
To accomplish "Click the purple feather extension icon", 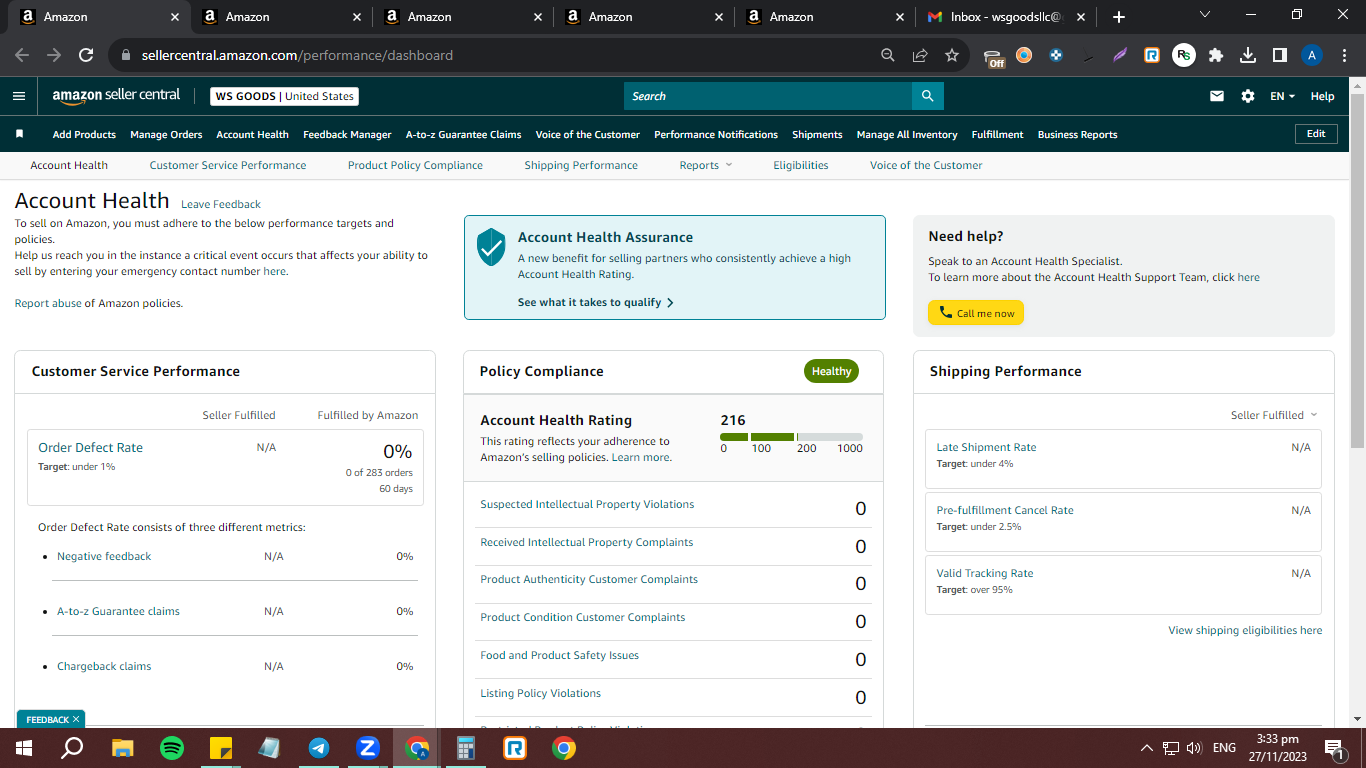I will [1120, 55].
